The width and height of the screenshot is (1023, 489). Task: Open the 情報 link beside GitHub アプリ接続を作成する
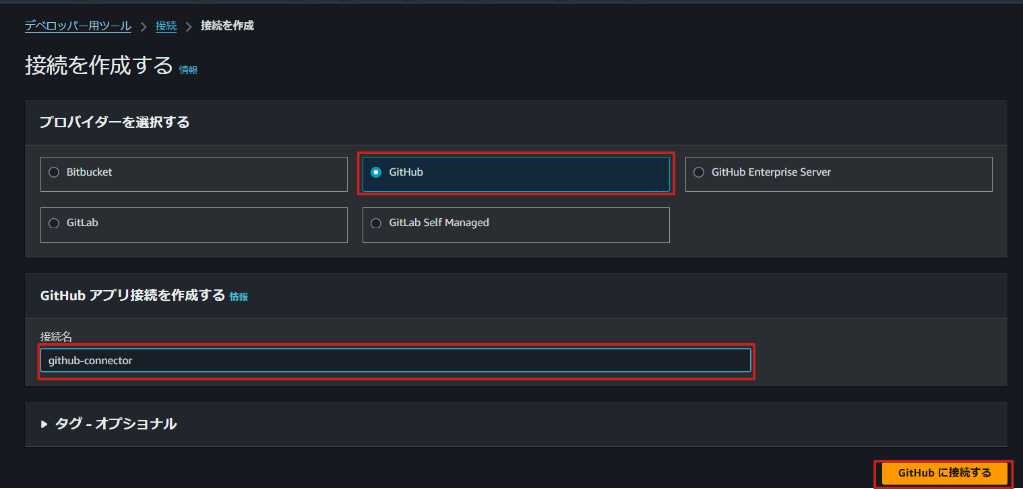[x=239, y=297]
